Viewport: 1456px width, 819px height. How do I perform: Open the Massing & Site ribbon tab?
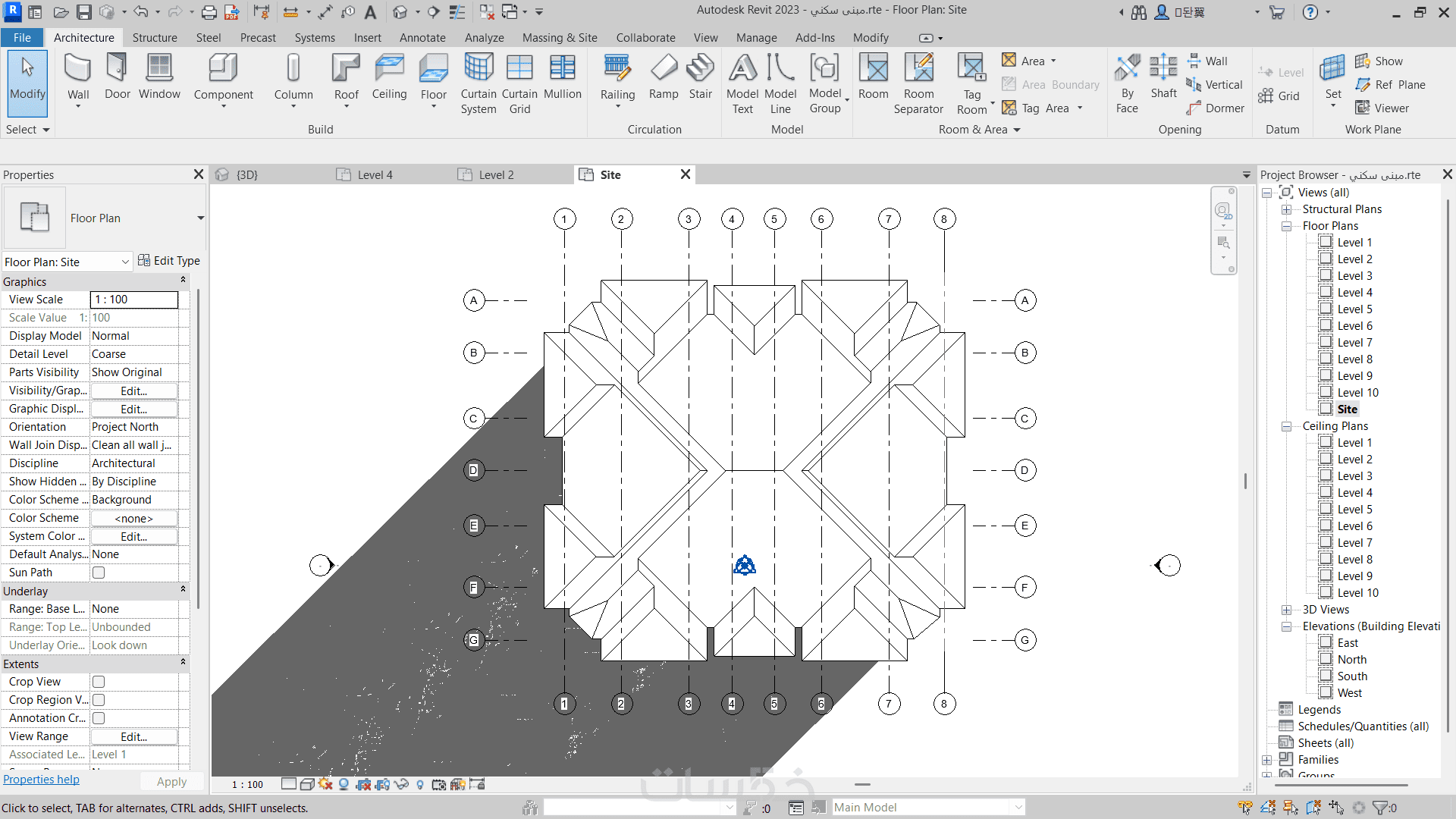point(559,38)
